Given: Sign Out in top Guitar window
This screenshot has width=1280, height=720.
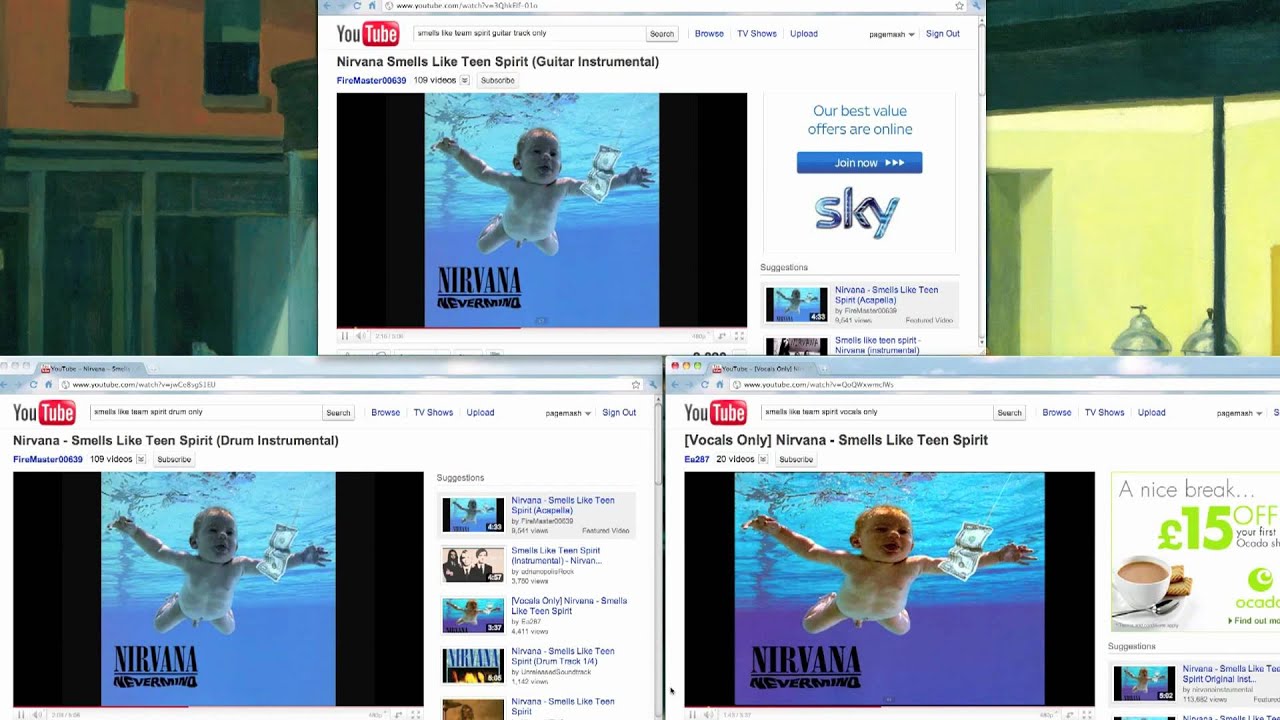Looking at the screenshot, I should (943, 34).
